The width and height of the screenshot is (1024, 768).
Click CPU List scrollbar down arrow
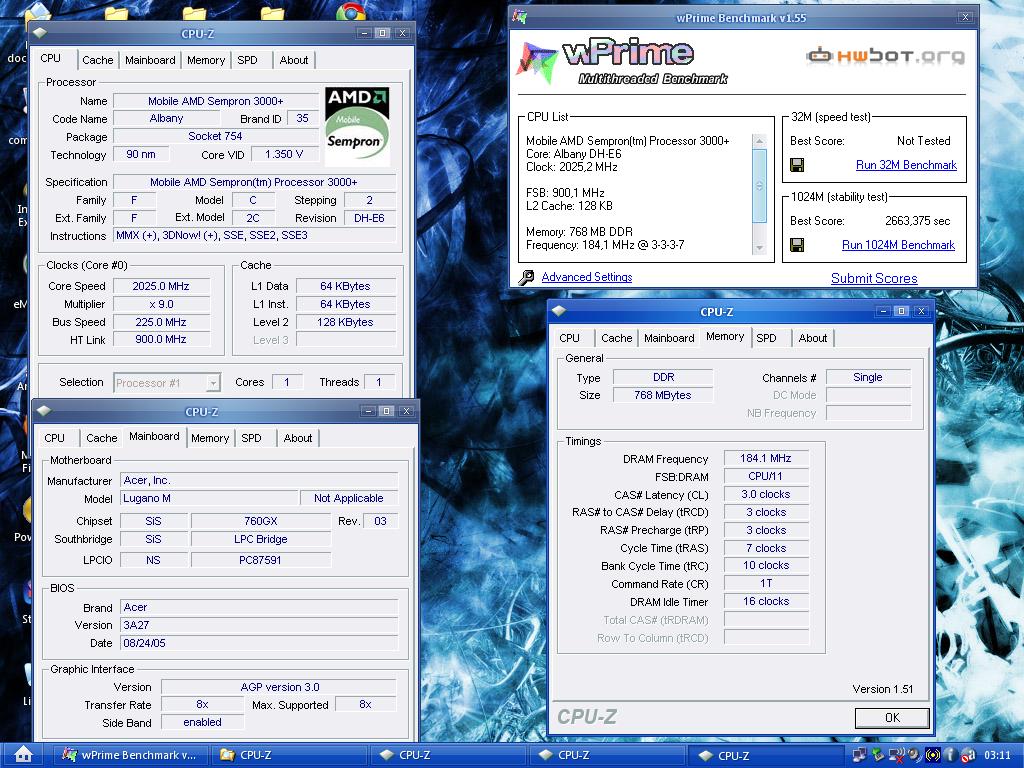[x=759, y=248]
